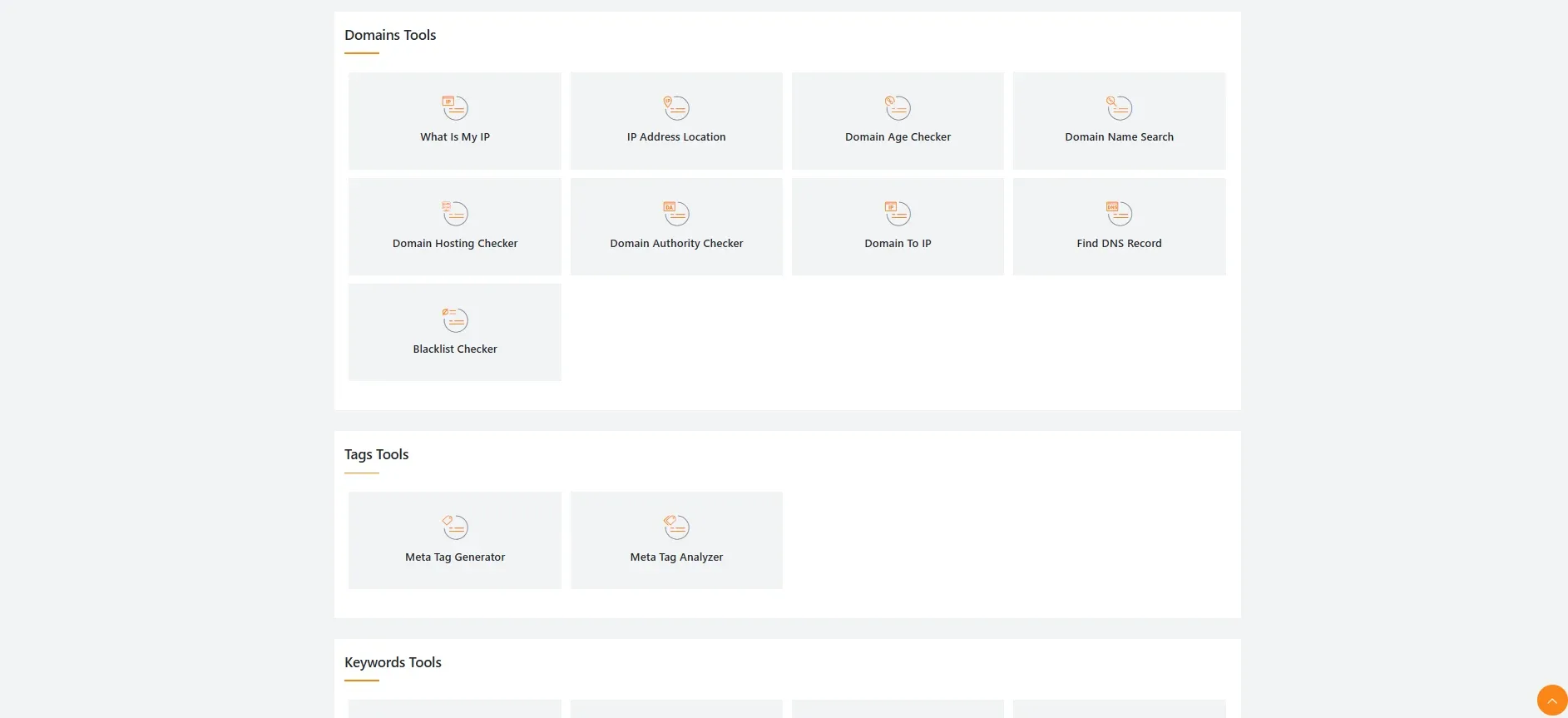Click the Domain To IP icon
Screen dimensions: 1568x718
[898, 213]
